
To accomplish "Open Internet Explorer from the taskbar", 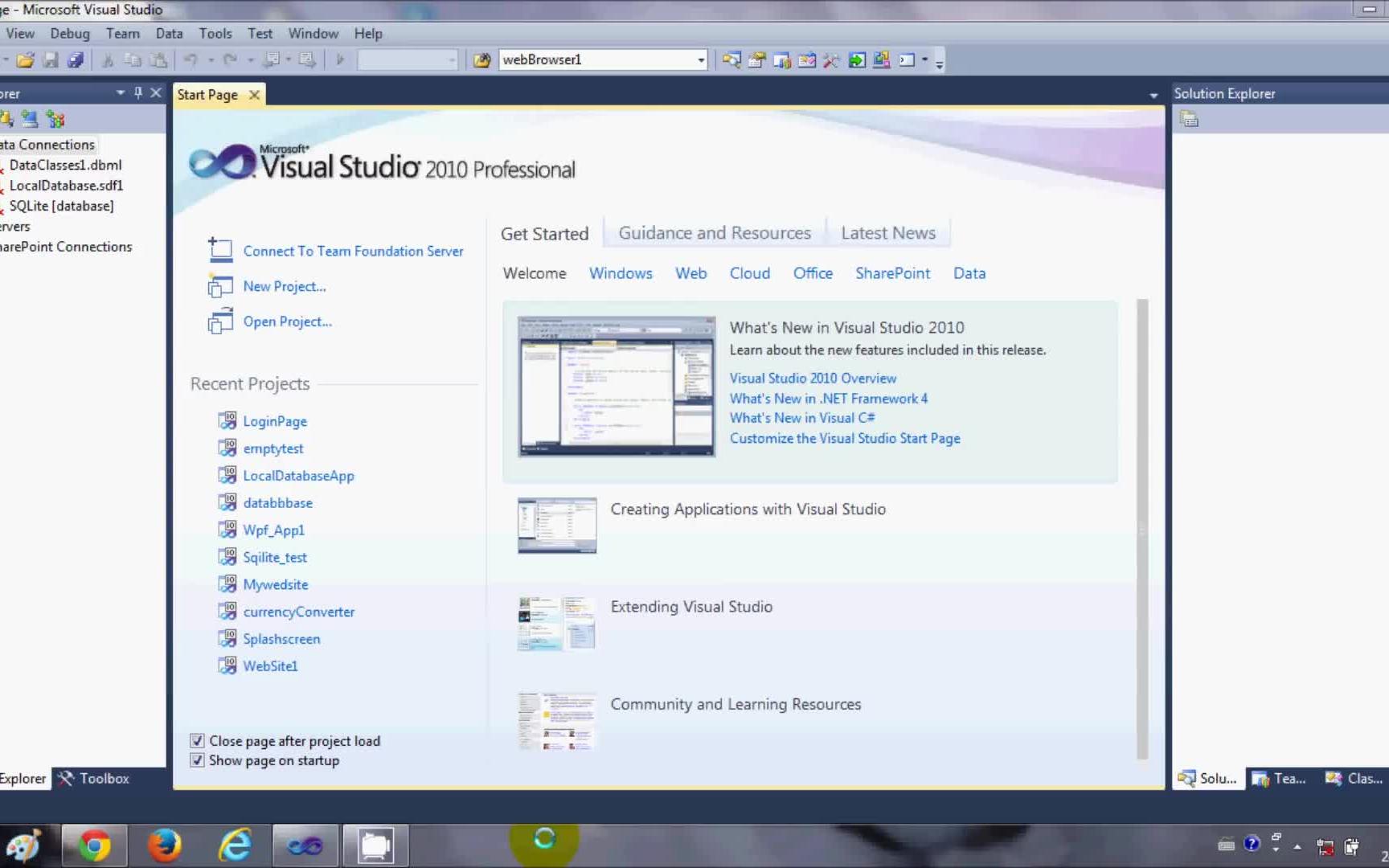I will (x=235, y=845).
